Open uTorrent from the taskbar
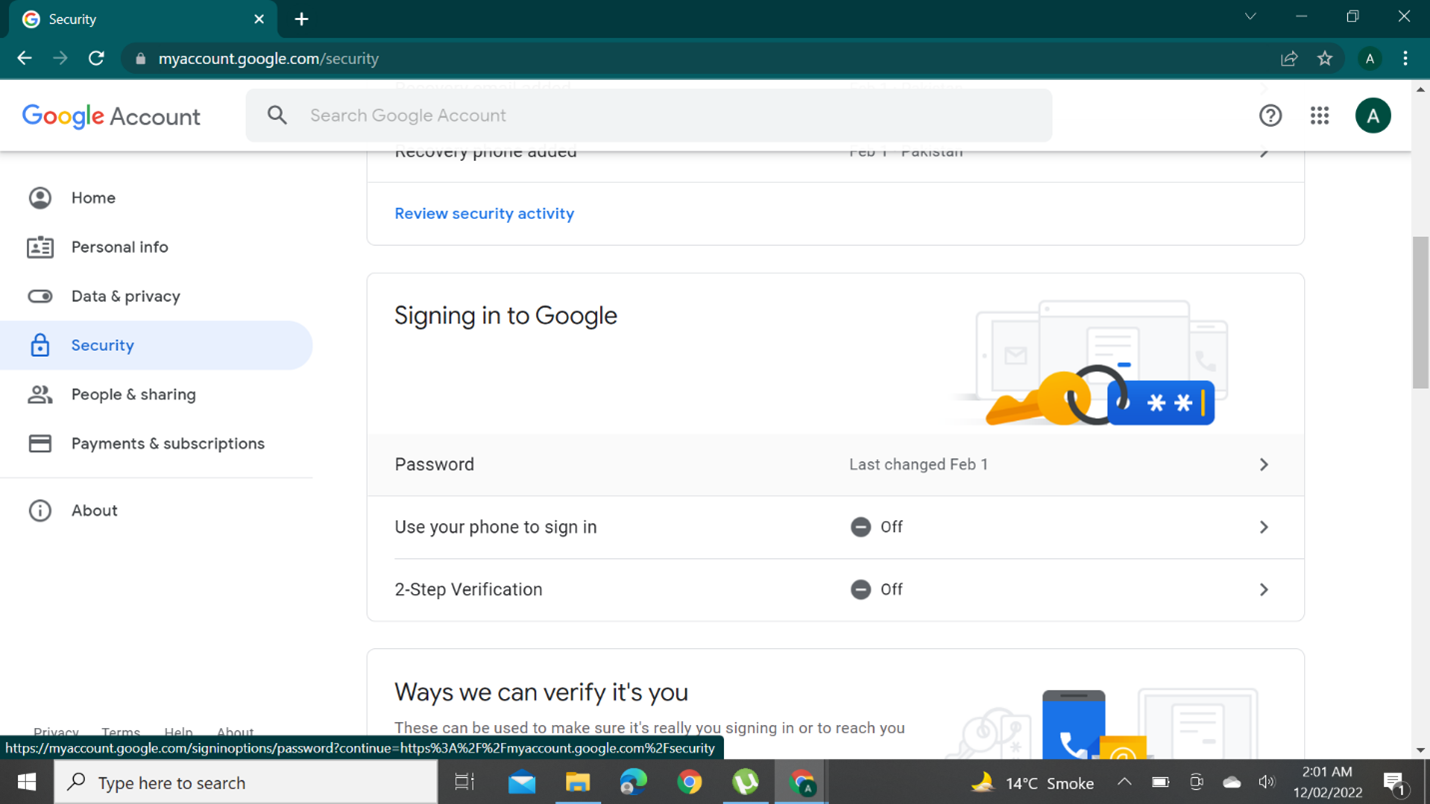1430x804 pixels. coord(745,782)
